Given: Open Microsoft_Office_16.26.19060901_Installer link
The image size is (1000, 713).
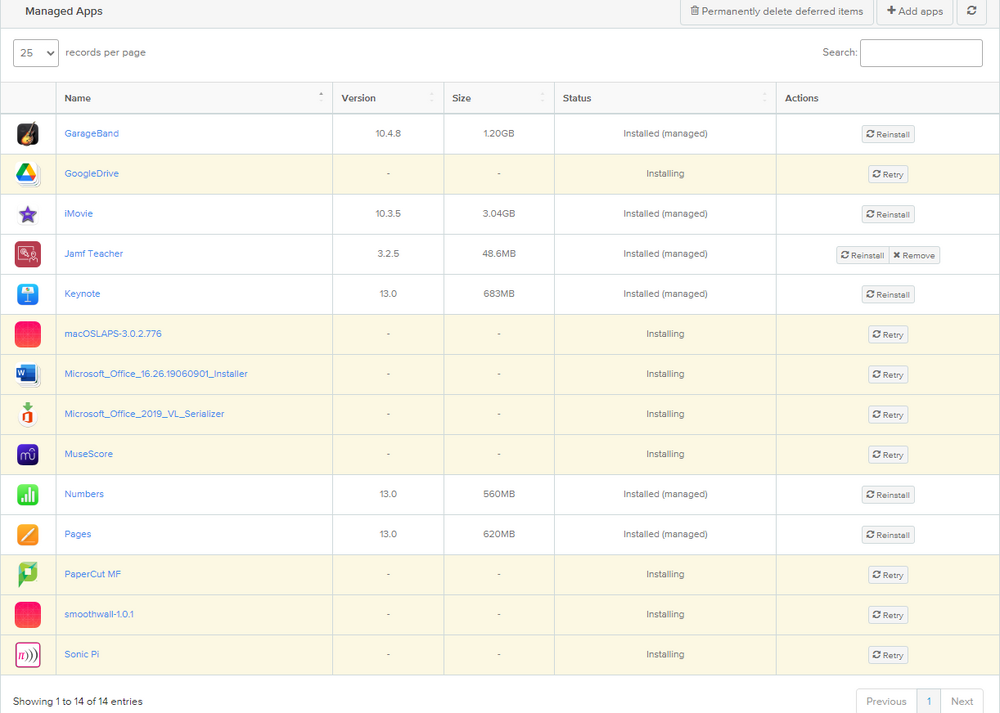Looking at the screenshot, I should tap(156, 374).
